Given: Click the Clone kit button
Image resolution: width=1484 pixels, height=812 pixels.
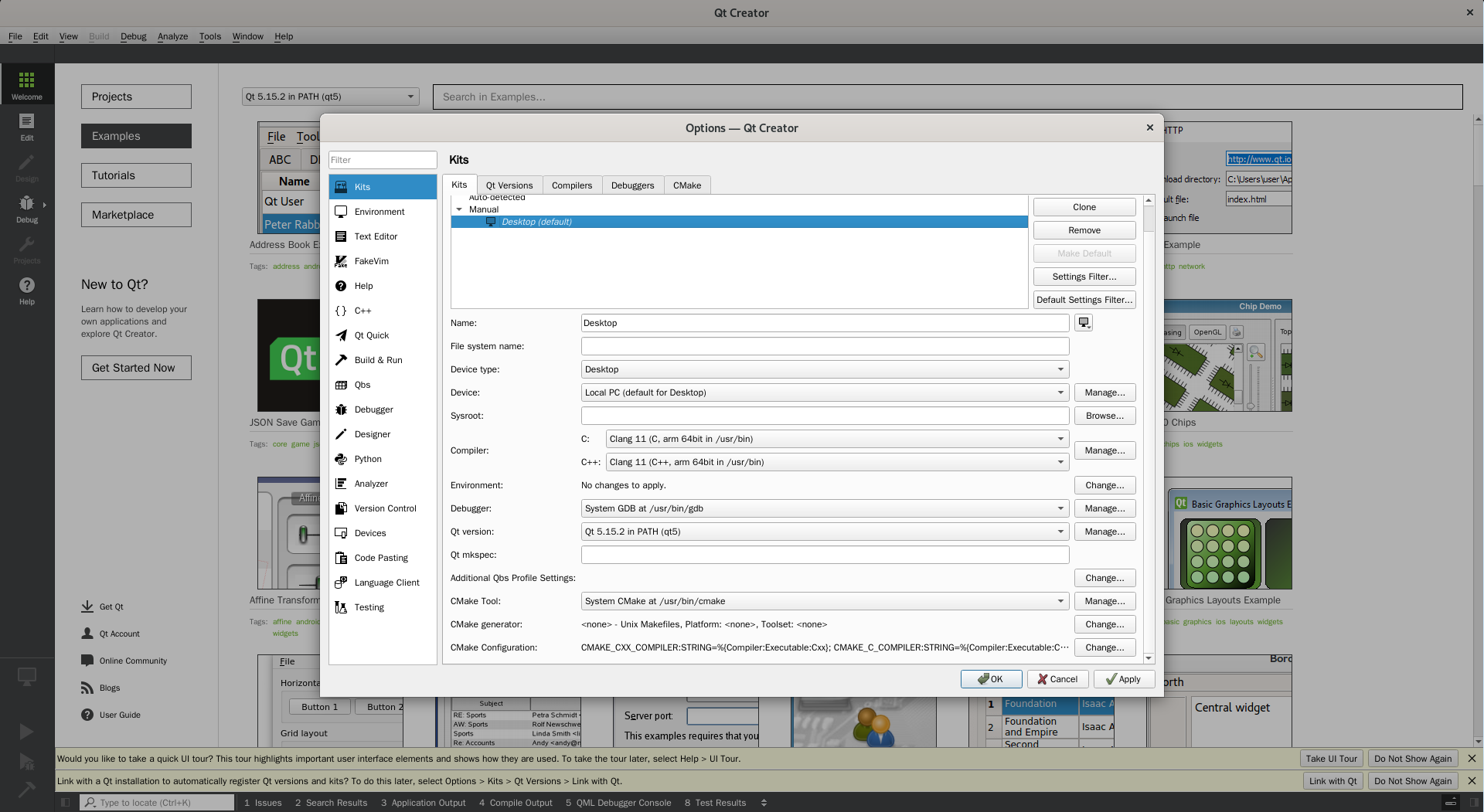Looking at the screenshot, I should pos(1084,207).
